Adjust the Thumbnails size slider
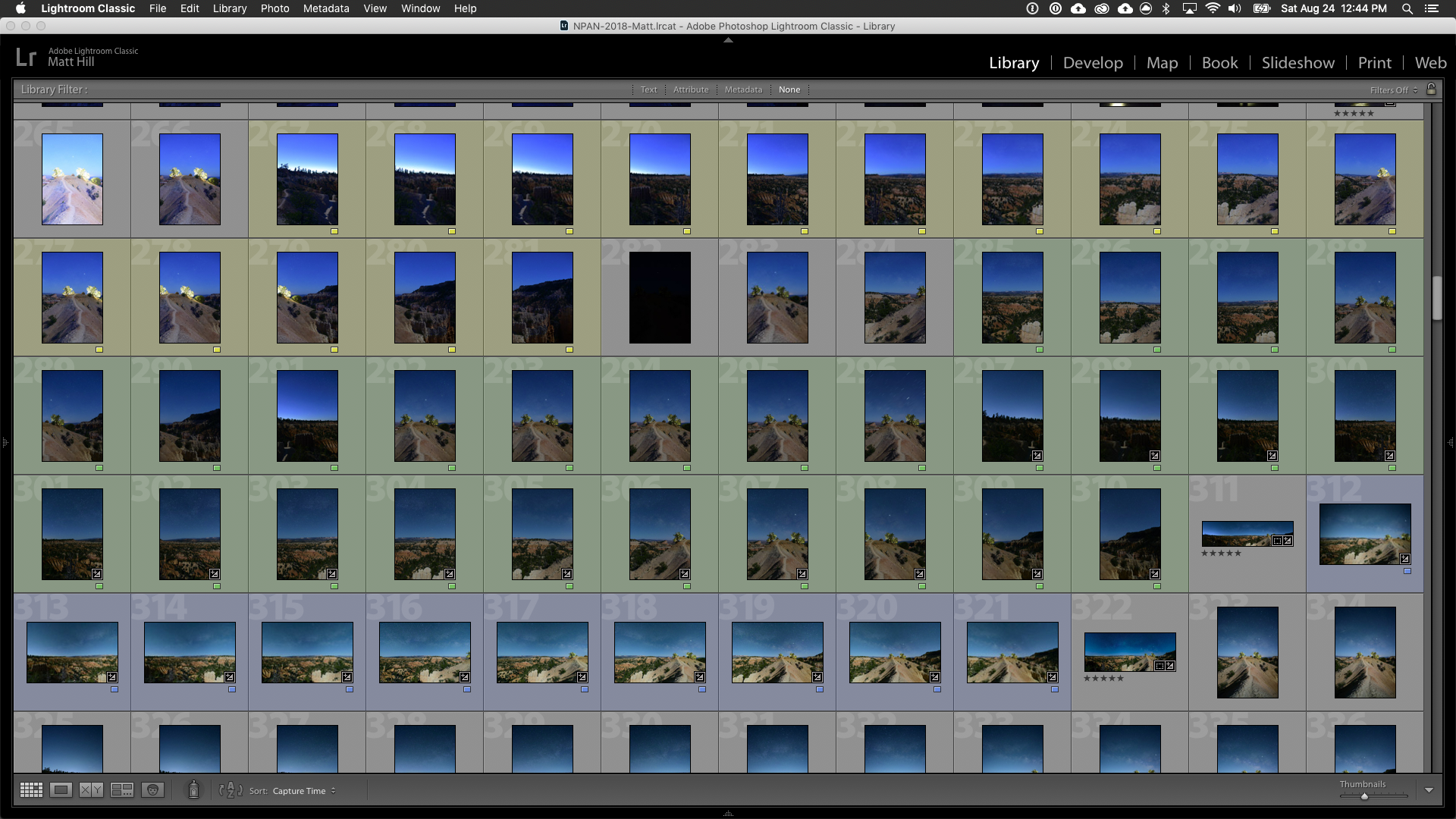This screenshot has width=1456, height=819. point(1364,796)
